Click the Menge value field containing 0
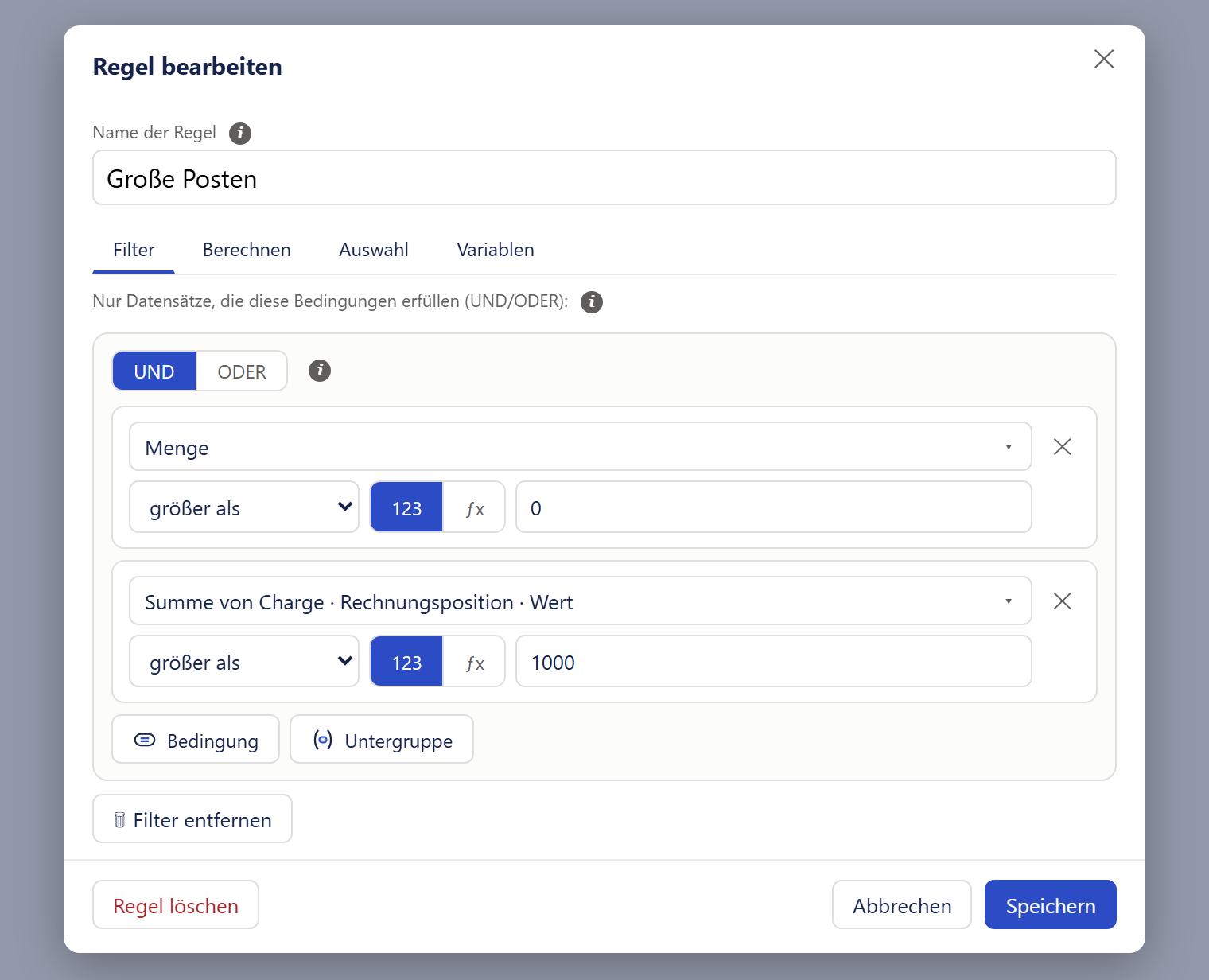Image resolution: width=1209 pixels, height=980 pixels. point(774,507)
